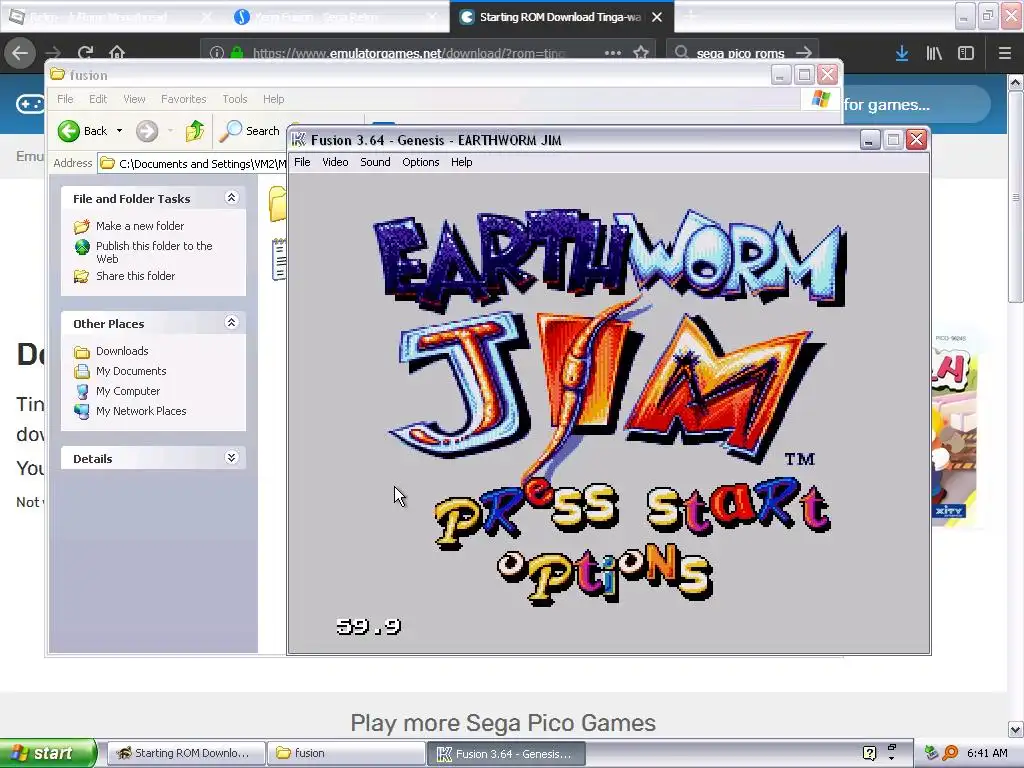Viewport: 1024px width, 768px height.
Task: Click Publish this folder to the Web
Action: (154, 252)
